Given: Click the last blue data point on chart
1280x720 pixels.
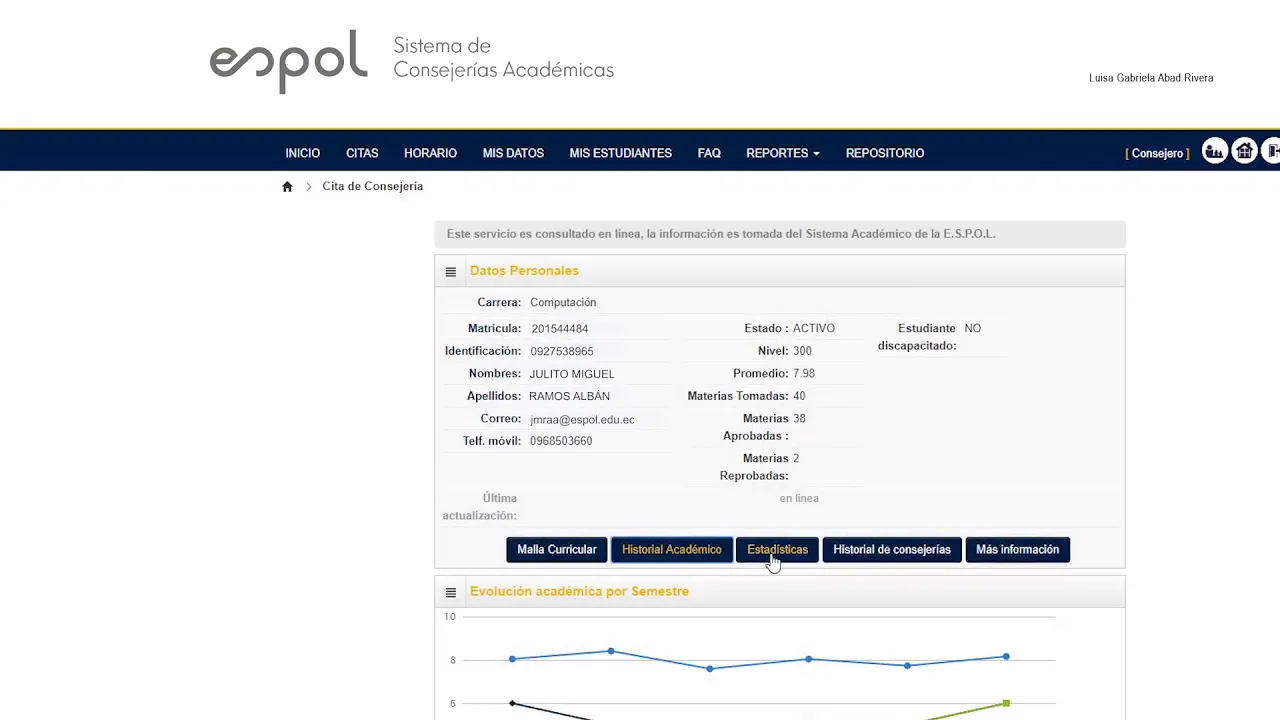Looking at the screenshot, I should coord(1006,657).
